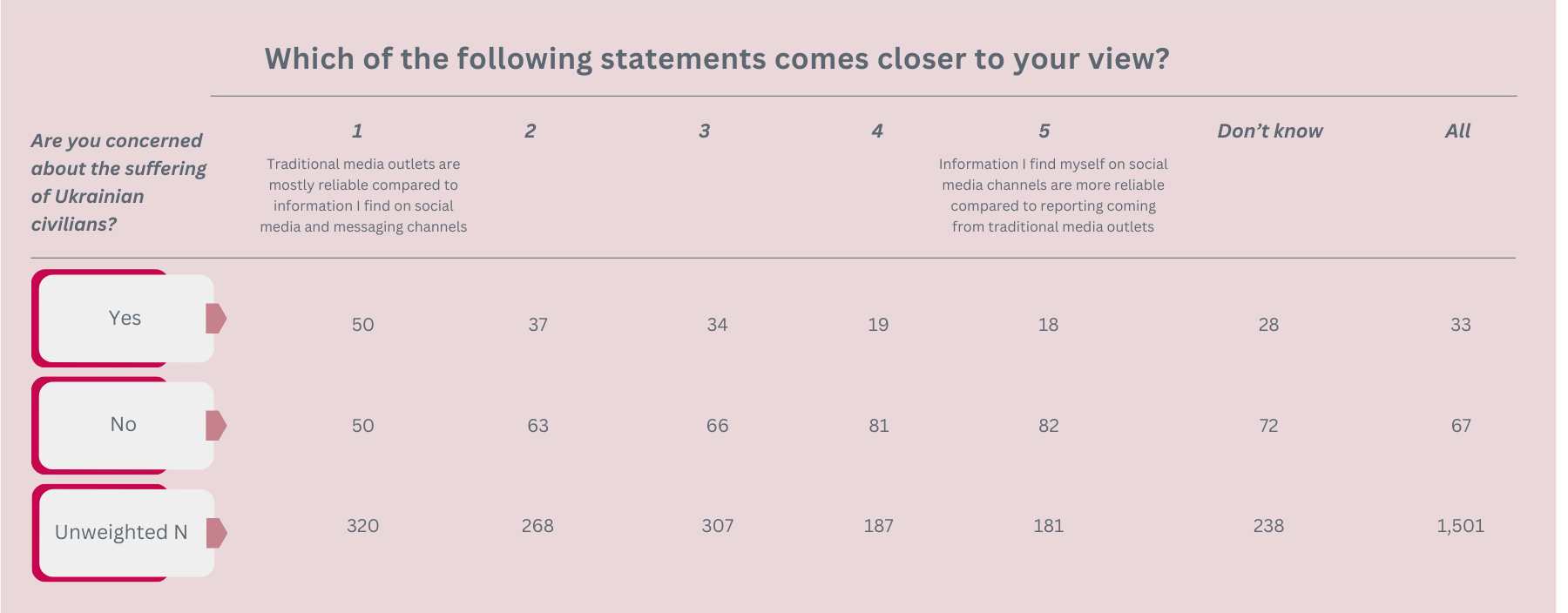Select the Unweighted N label box
The width and height of the screenshot is (1568, 613).
point(123,532)
